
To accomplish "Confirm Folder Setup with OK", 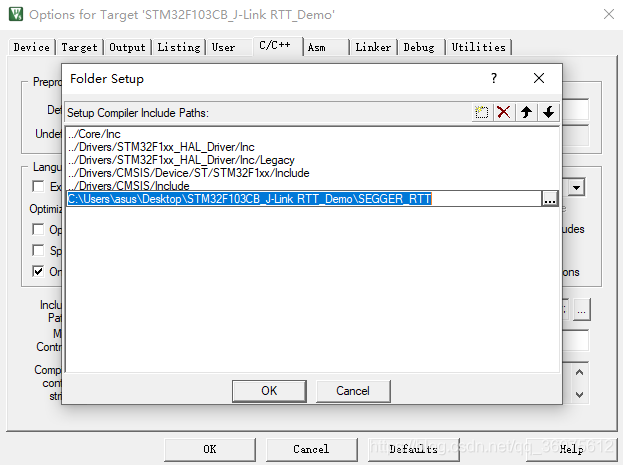I will [x=269, y=391].
